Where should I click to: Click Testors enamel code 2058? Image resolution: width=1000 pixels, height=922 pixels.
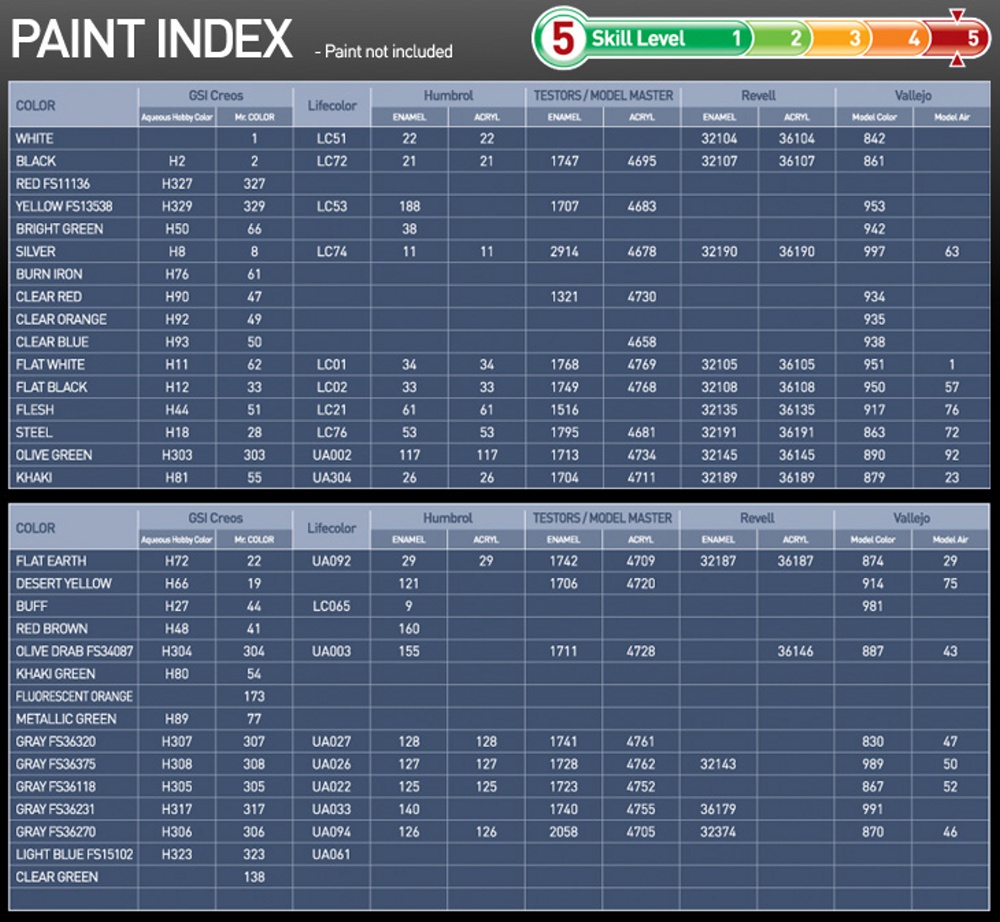pos(564,831)
